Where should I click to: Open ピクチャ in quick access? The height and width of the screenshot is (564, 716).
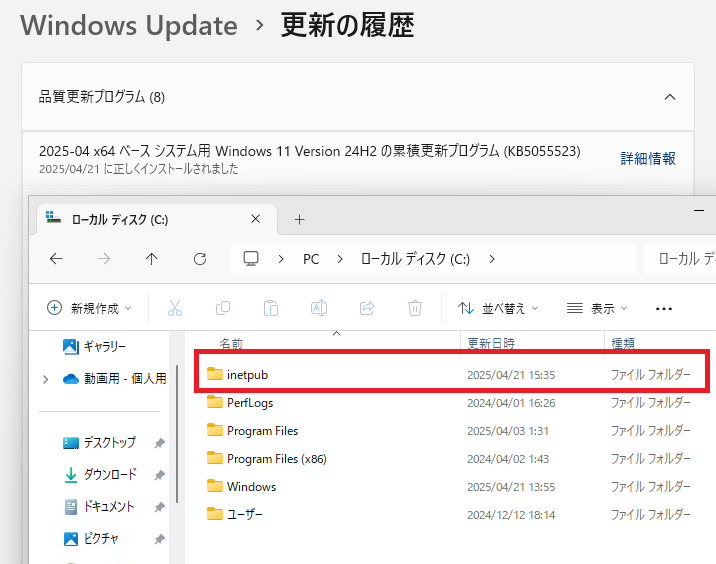coord(91,538)
